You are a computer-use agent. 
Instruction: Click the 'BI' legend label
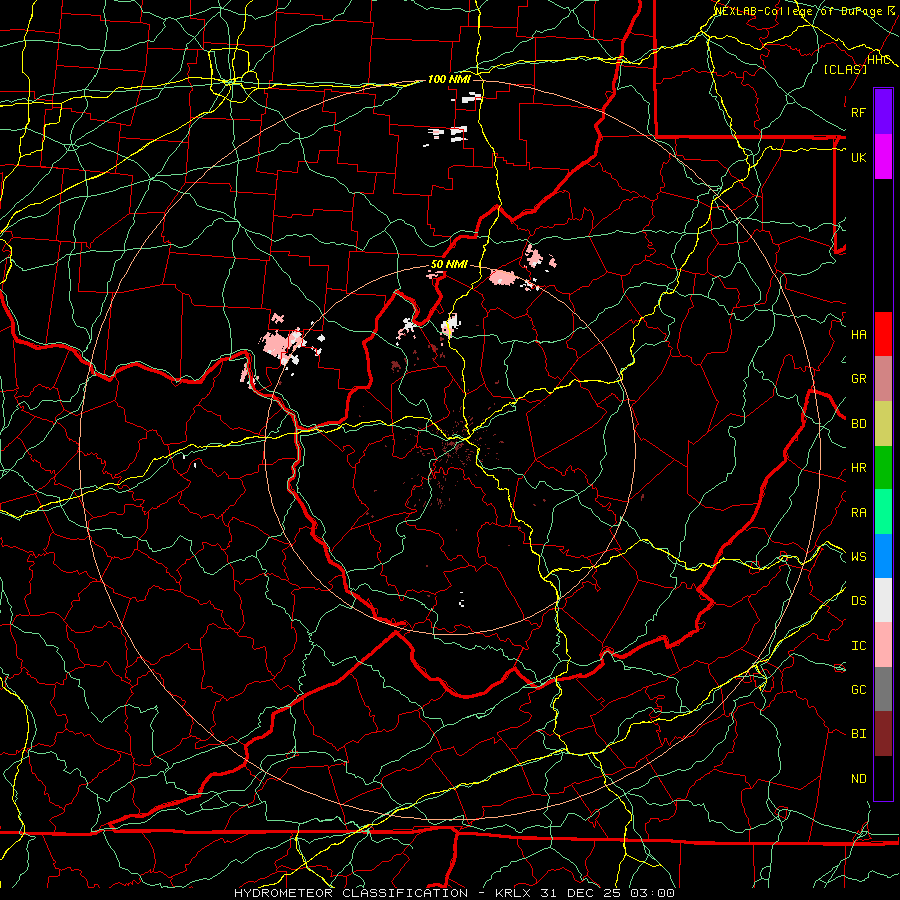tap(858, 734)
